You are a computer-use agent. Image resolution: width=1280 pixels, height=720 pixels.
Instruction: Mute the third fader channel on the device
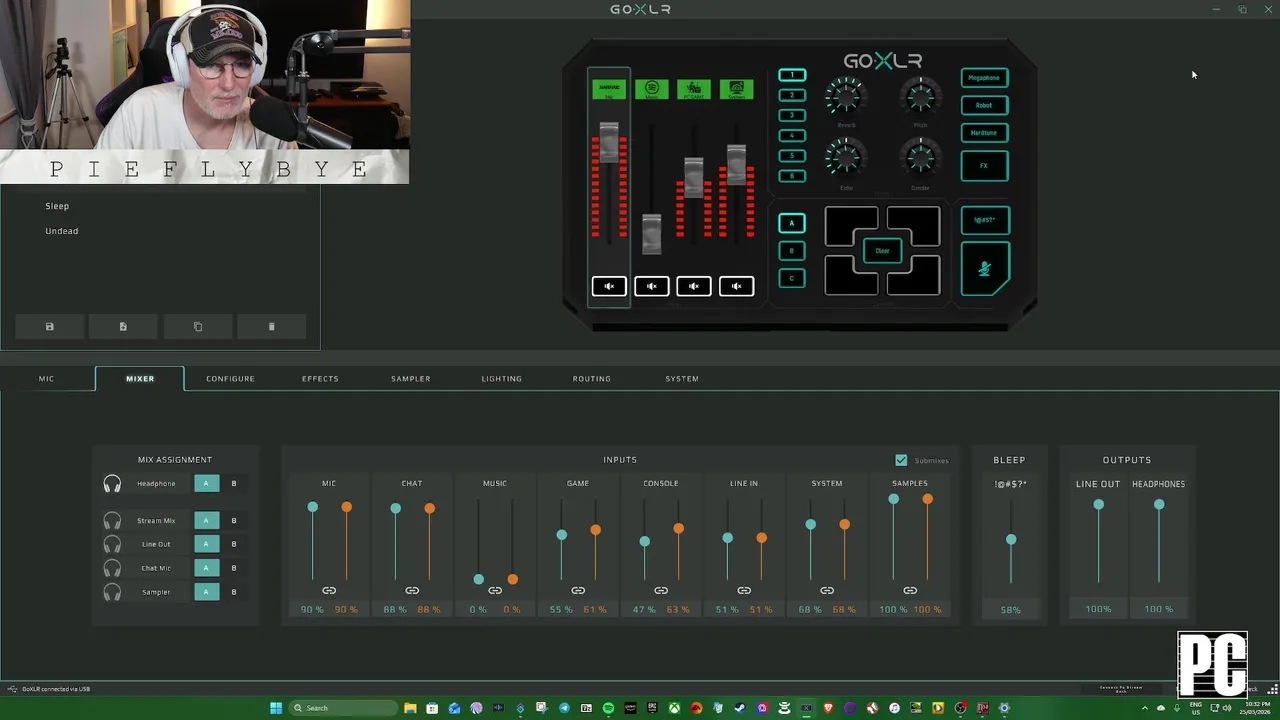(694, 287)
